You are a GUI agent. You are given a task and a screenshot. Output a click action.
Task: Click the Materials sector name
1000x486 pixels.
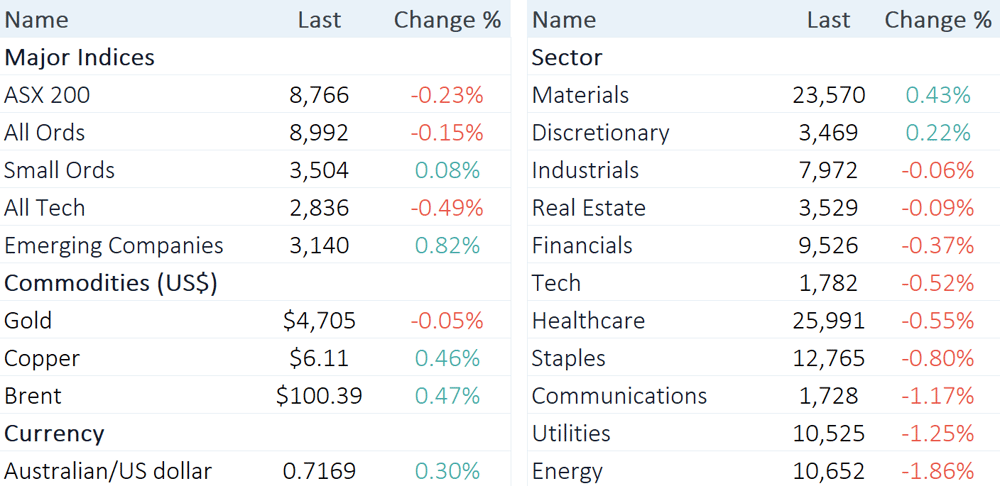coord(581,96)
